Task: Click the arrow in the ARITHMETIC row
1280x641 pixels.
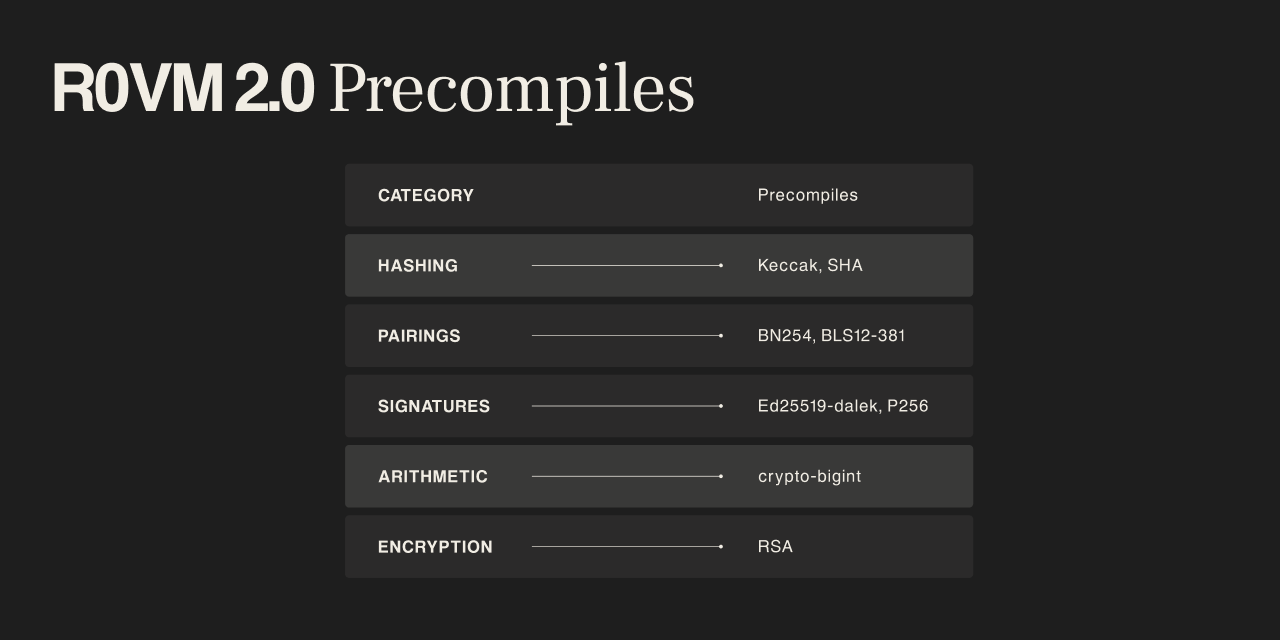Action: coord(627,477)
